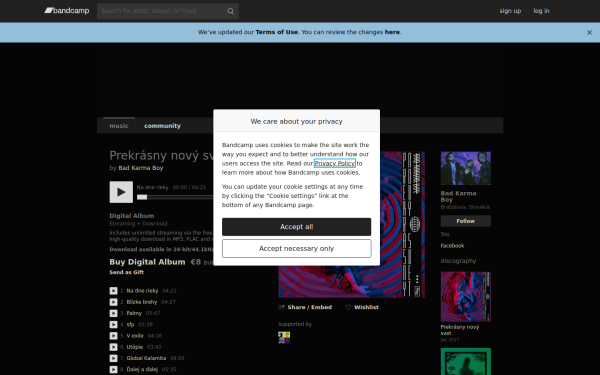600x375 pixels.
Task: Play track 7 Global Kalamita
Action: [x=113, y=358]
